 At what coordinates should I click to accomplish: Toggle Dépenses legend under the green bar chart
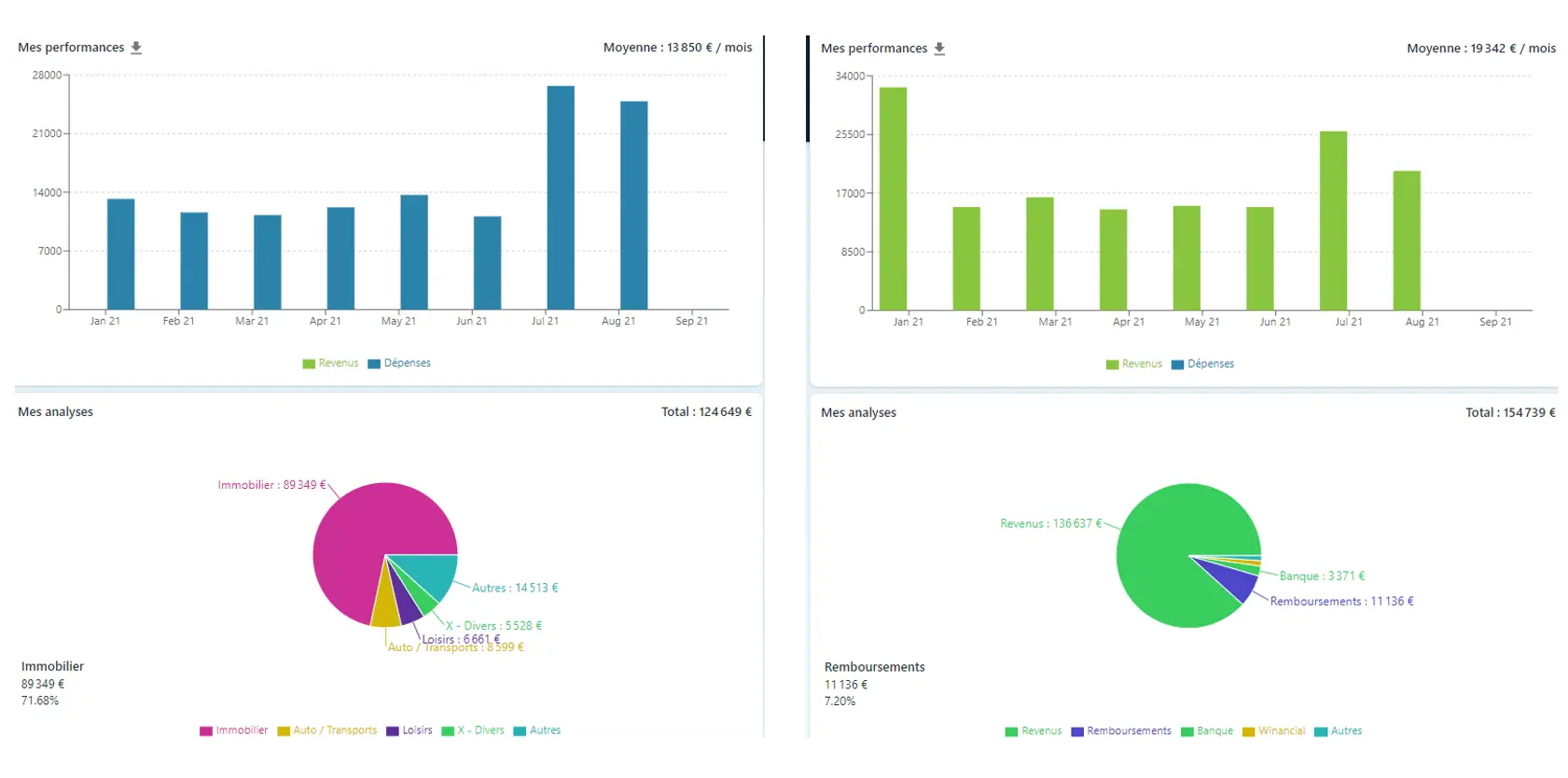coord(1202,364)
